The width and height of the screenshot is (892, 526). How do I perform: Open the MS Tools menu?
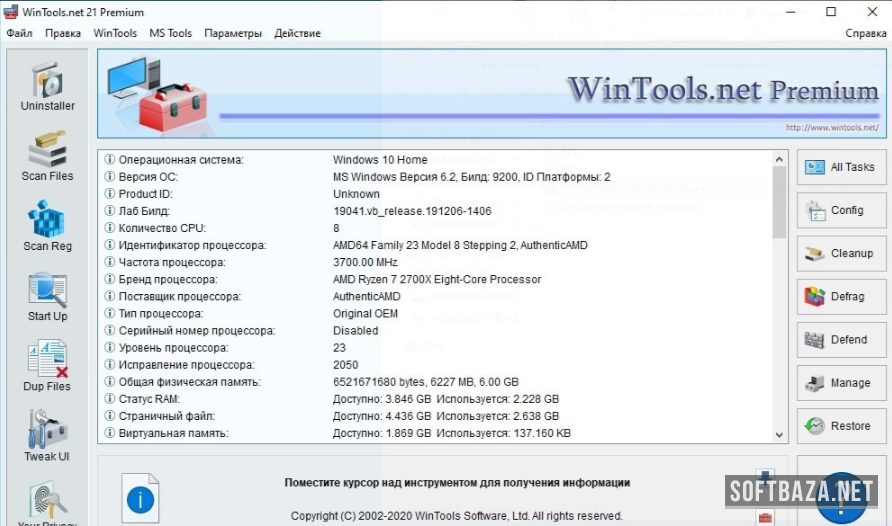click(x=170, y=33)
